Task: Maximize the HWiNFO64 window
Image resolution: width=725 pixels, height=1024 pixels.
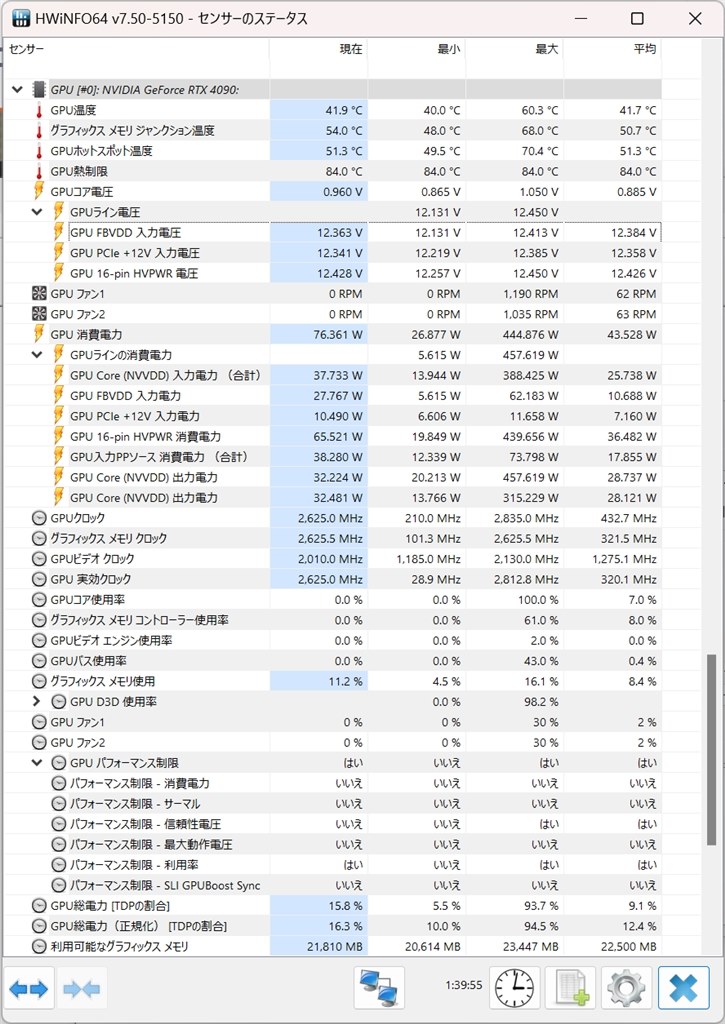Action: coord(637,18)
